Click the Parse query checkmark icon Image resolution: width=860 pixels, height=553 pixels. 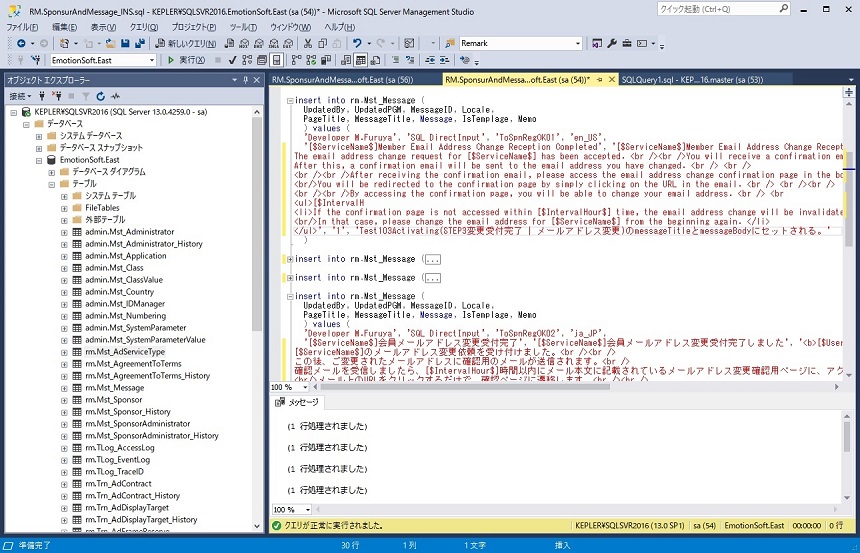232,60
